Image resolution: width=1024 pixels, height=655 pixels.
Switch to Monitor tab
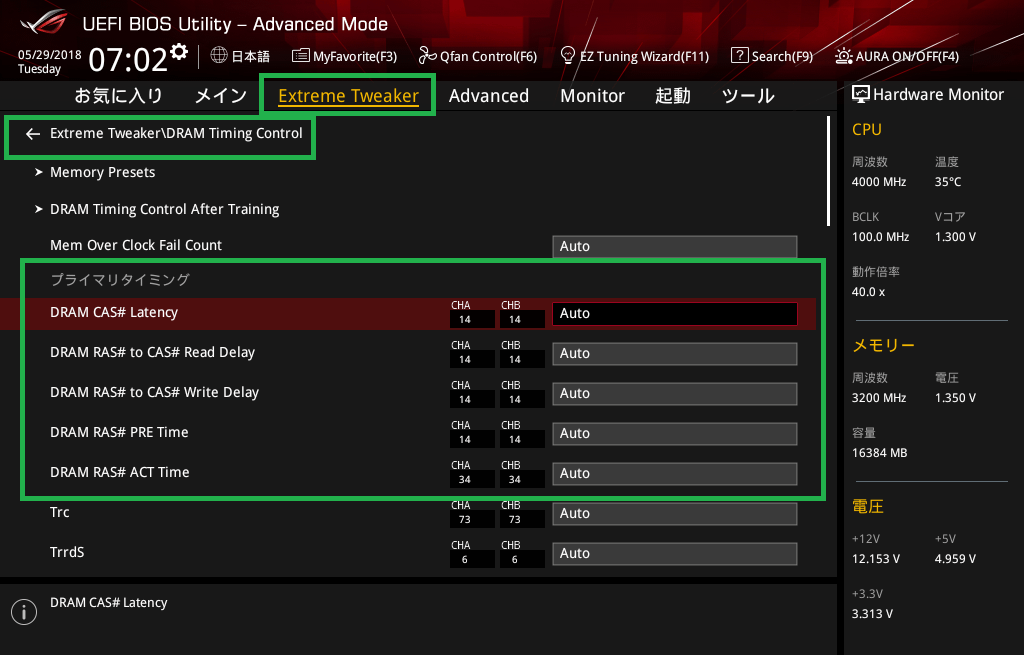592,95
